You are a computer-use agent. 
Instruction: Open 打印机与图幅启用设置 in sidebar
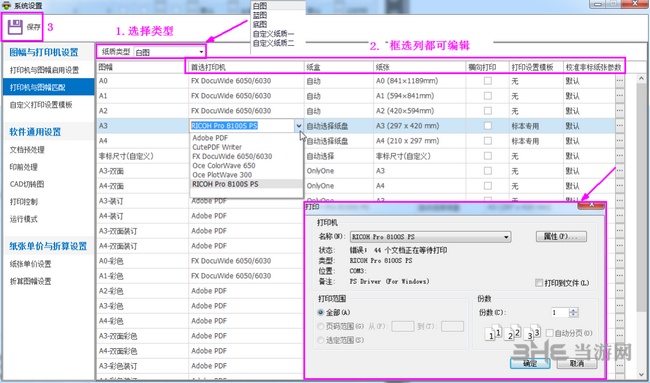[44, 70]
